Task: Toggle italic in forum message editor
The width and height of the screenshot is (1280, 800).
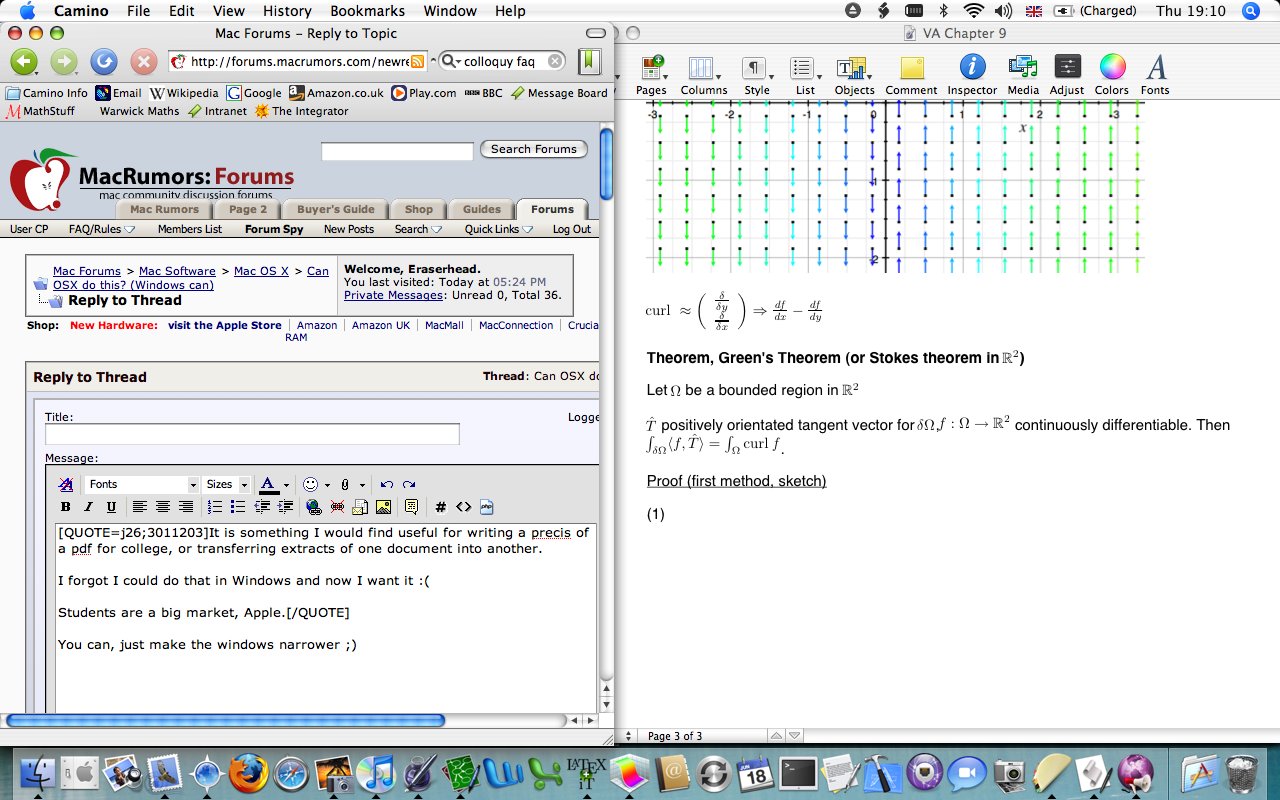Action: [89, 507]
